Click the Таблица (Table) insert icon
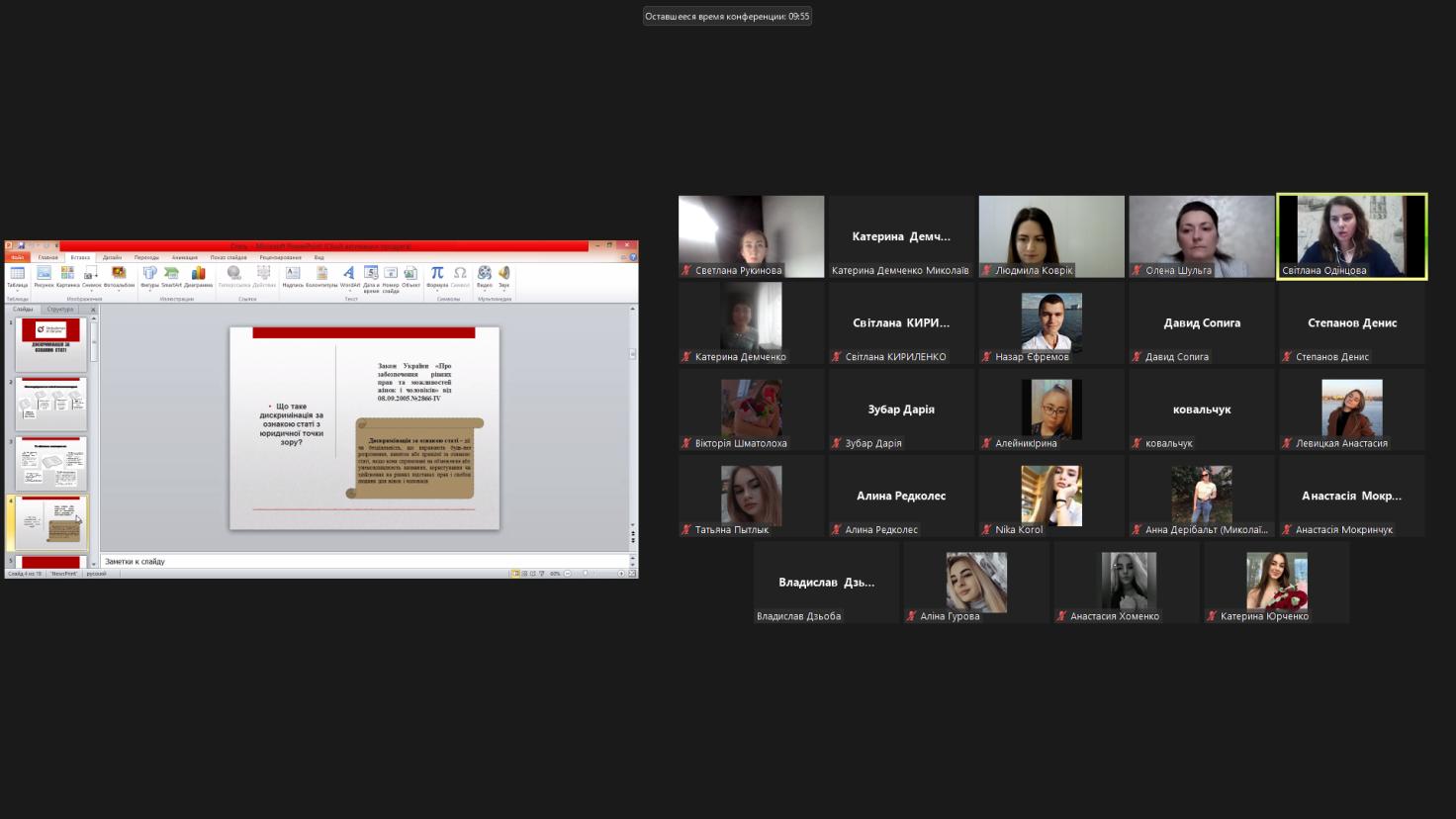1456x819 pixels. 18,274
